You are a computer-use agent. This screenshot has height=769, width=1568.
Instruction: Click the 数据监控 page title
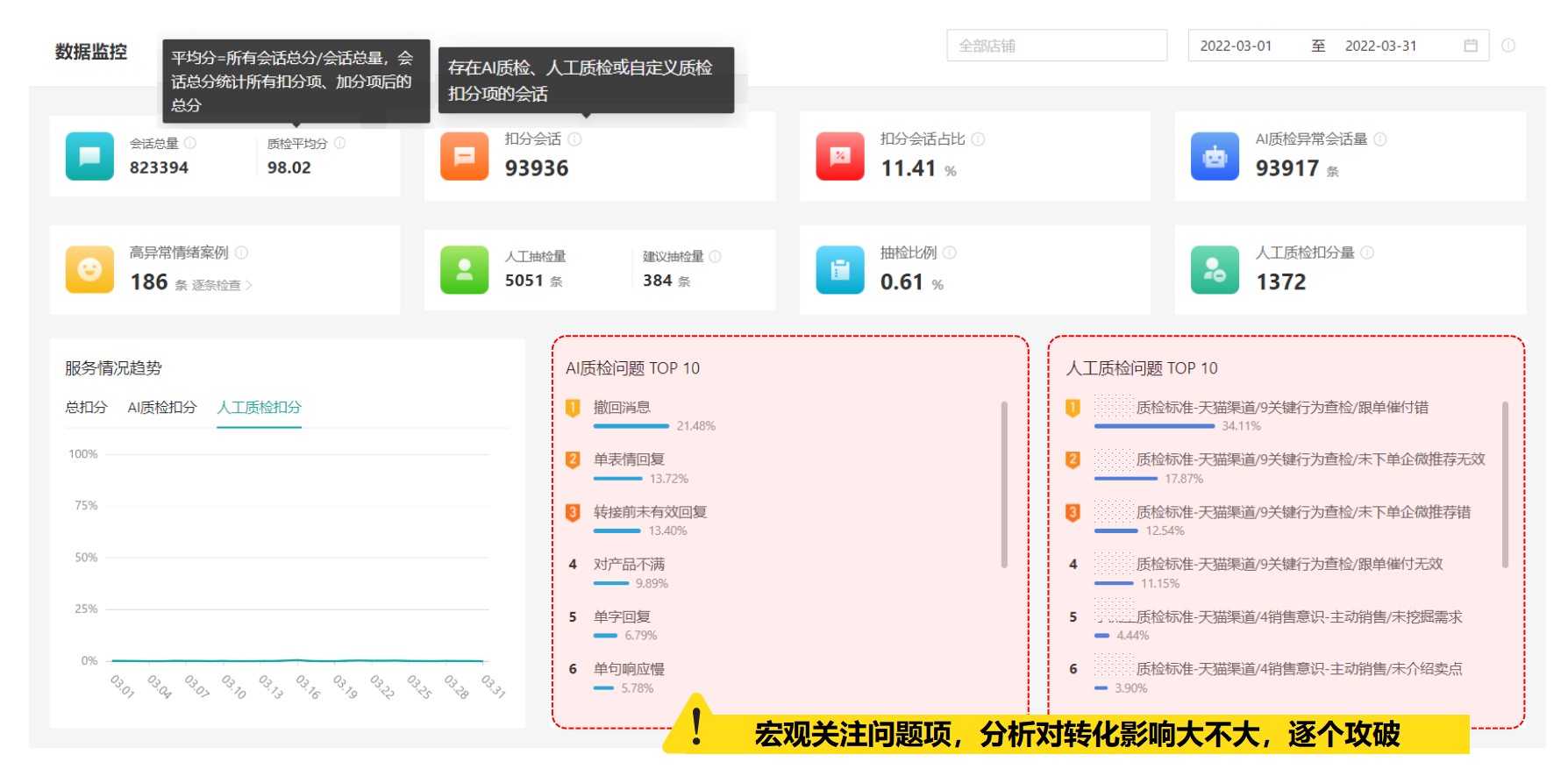(x=91, y=52)
